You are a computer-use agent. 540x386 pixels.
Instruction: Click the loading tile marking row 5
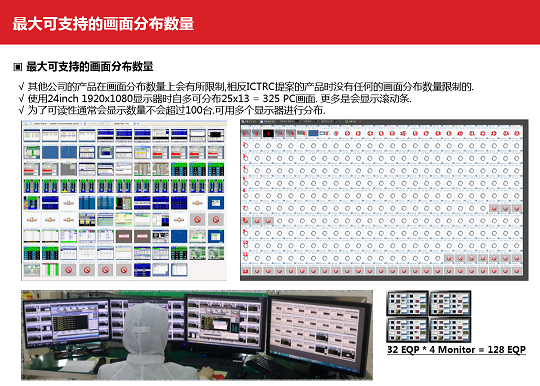pos(246,183)
